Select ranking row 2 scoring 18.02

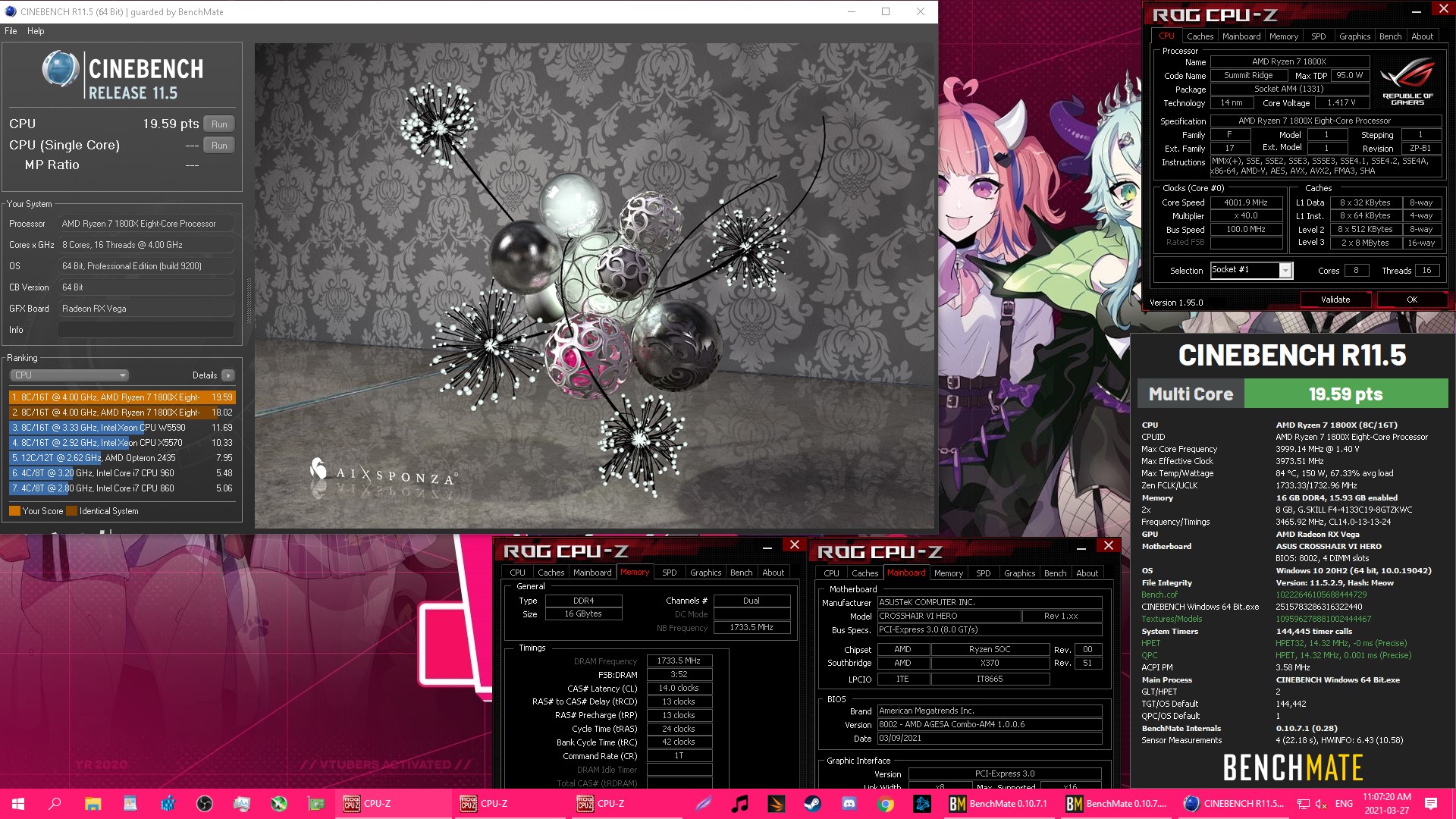122,413
